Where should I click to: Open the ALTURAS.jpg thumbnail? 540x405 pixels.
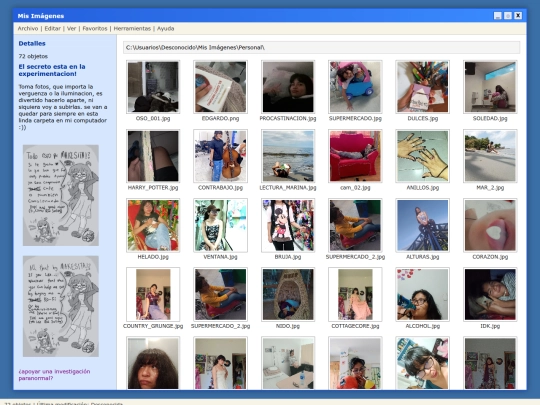tap(423, 225)
